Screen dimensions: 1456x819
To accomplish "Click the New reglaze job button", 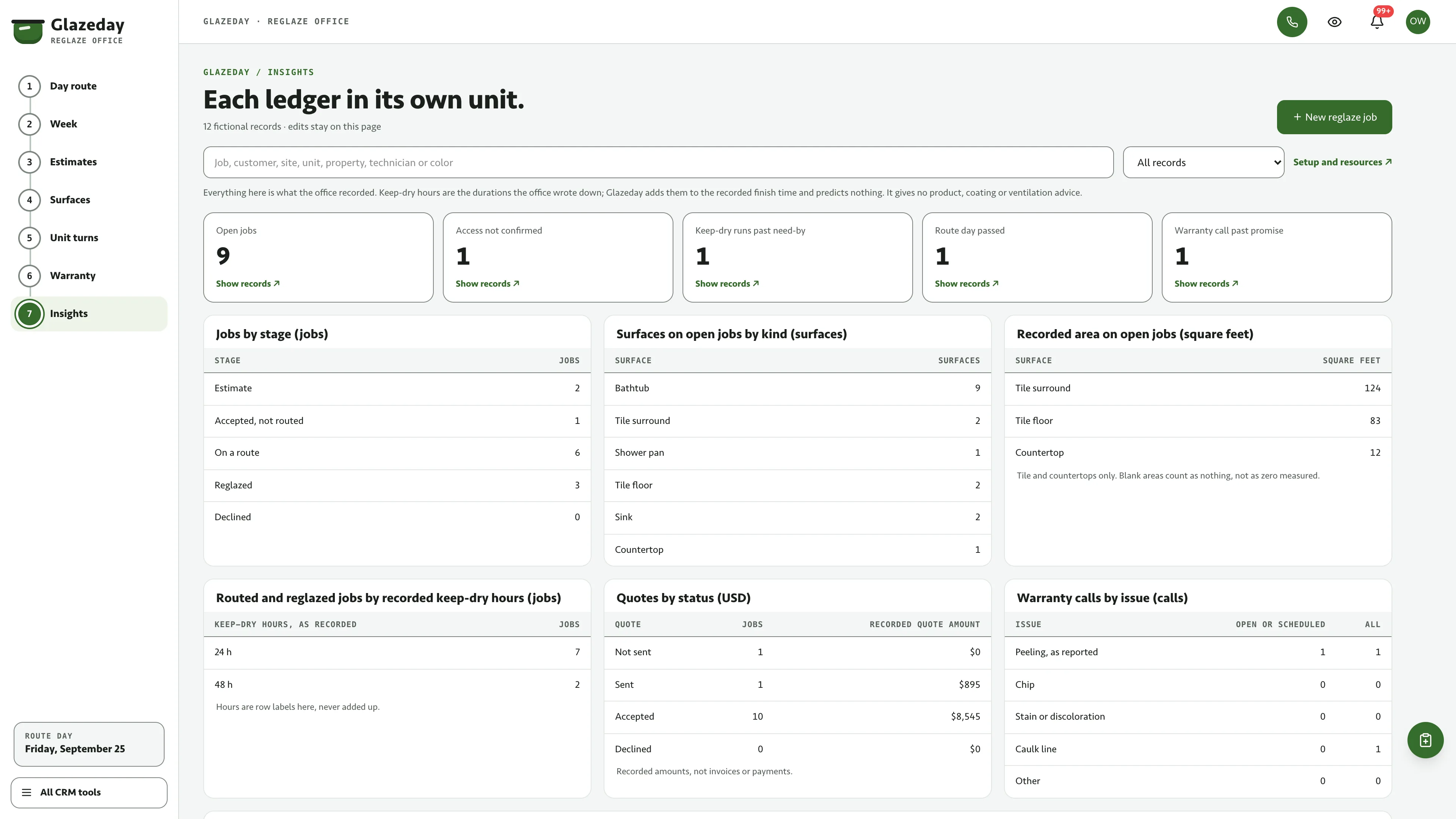I will click(x=1334, y=117).
